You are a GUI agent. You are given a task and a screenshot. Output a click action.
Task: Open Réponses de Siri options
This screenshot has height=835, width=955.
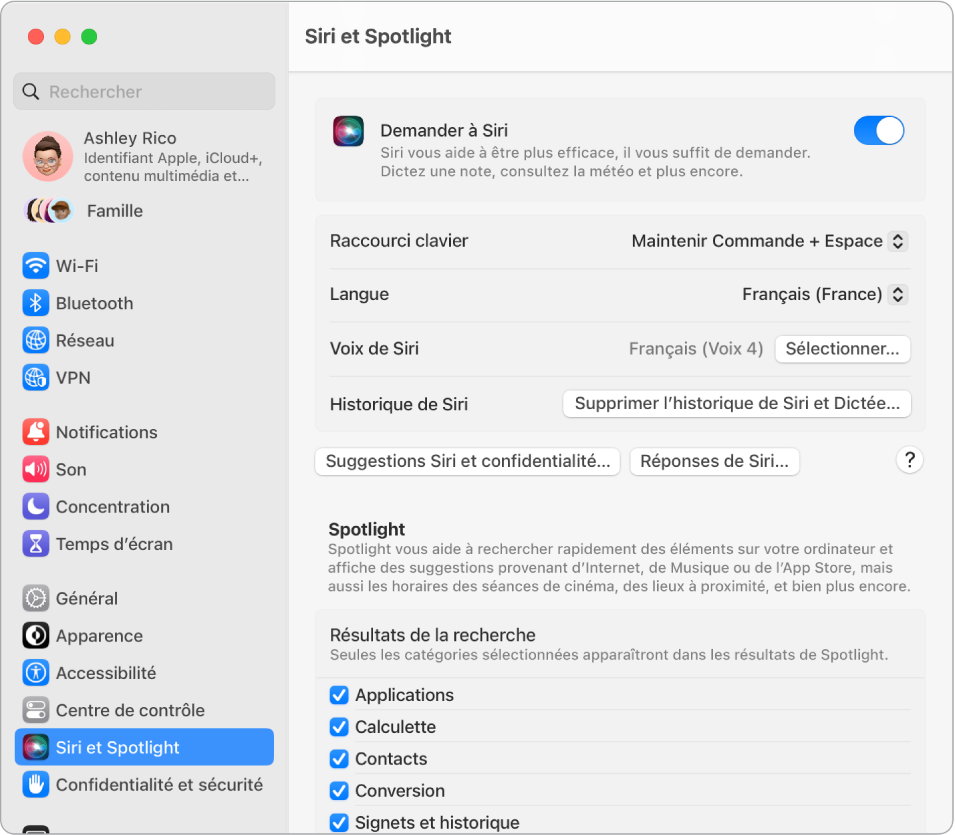[x=714, y=461]
